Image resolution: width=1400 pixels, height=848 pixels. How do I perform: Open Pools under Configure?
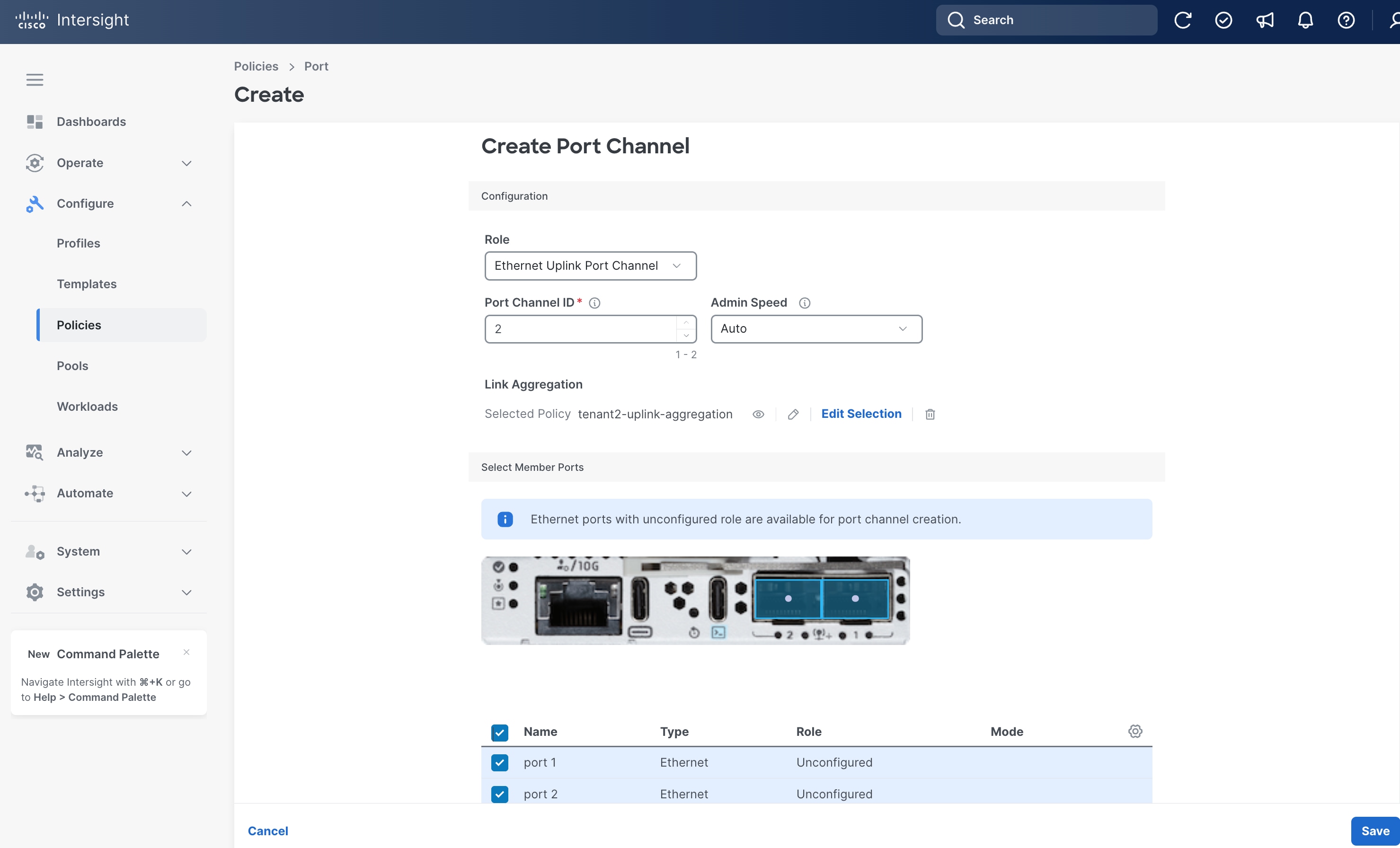72,366
